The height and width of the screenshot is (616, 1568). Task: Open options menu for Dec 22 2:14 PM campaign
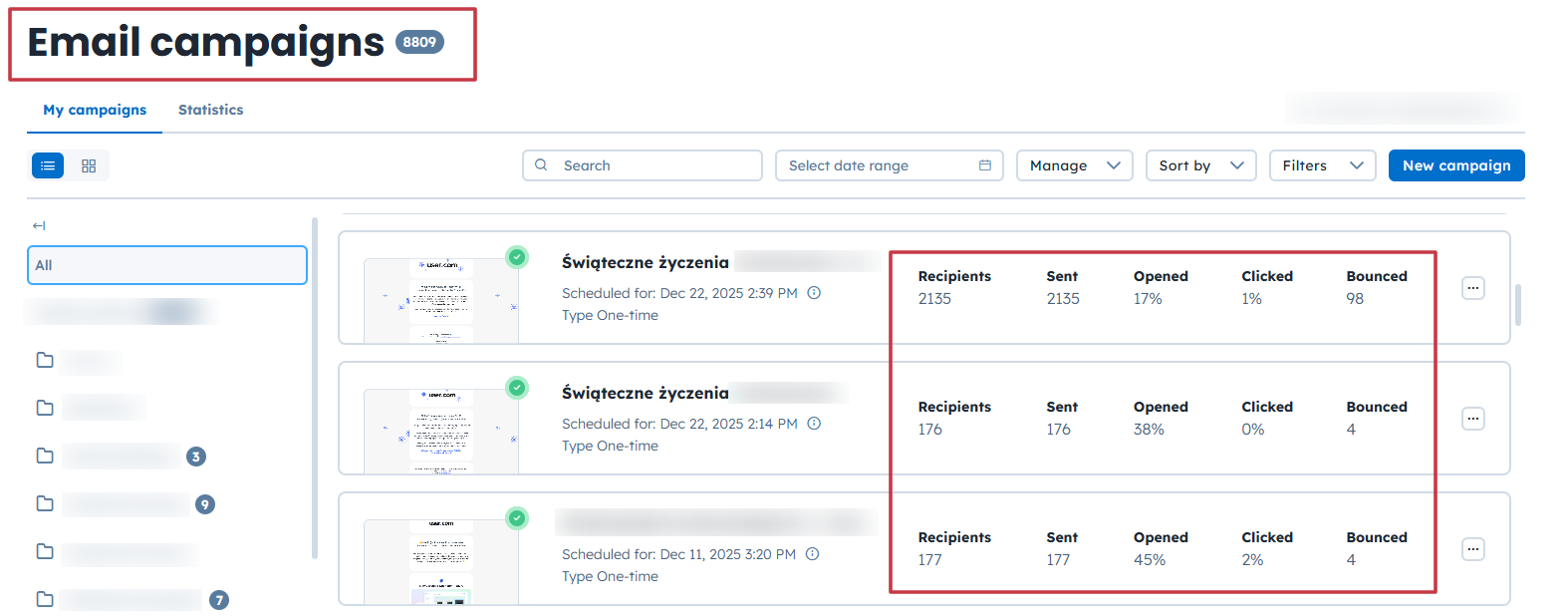(x=1472, y=419)
